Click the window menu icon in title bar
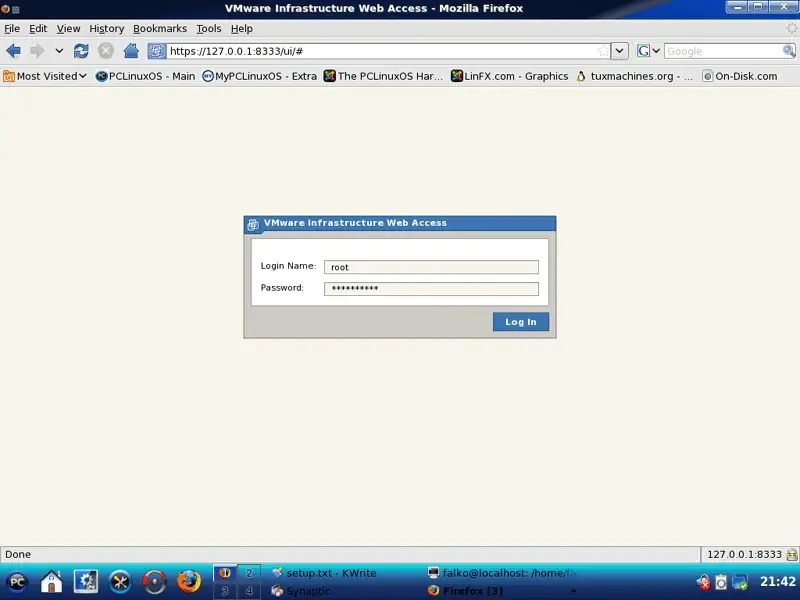The width and height of the screenshot is (800, 600). coord(5,9)
